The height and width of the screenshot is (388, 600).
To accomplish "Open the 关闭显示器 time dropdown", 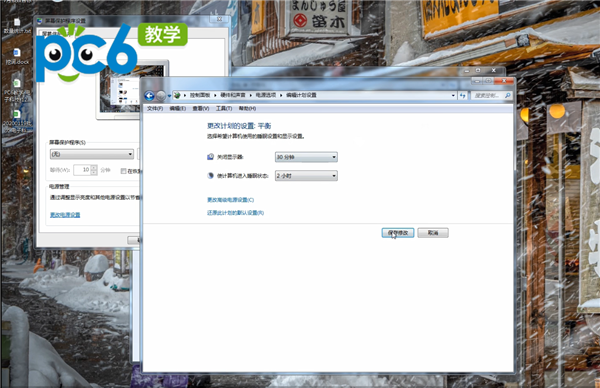I will (306, 157).
